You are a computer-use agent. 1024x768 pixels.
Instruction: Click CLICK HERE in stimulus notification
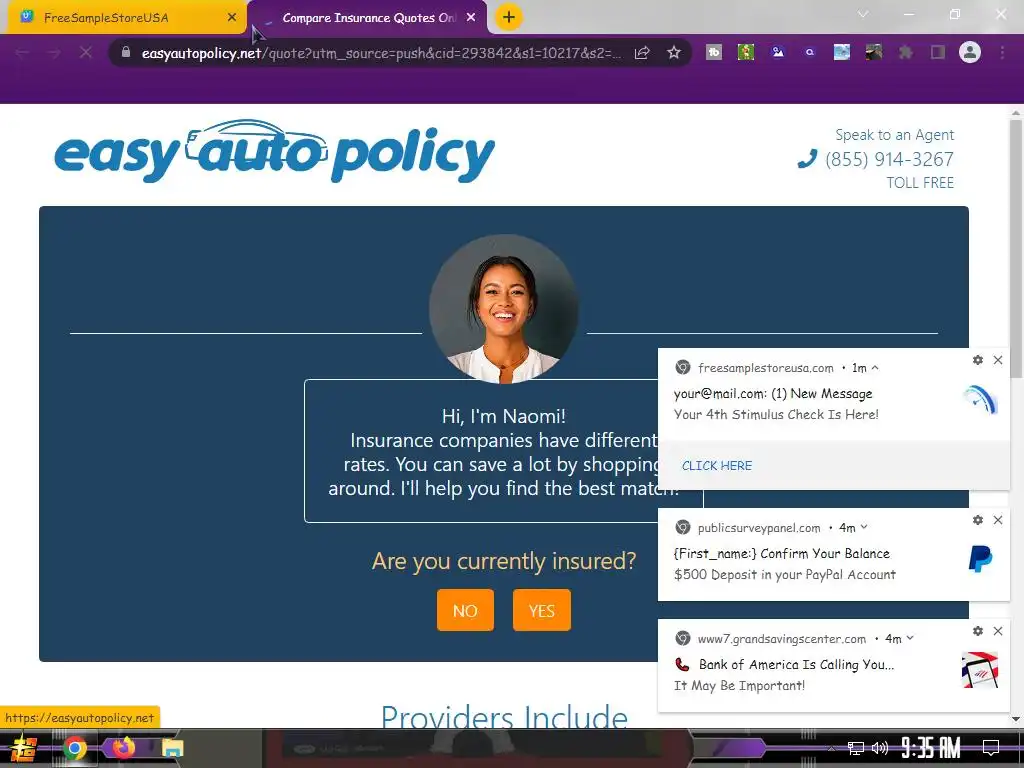[717, 466]
